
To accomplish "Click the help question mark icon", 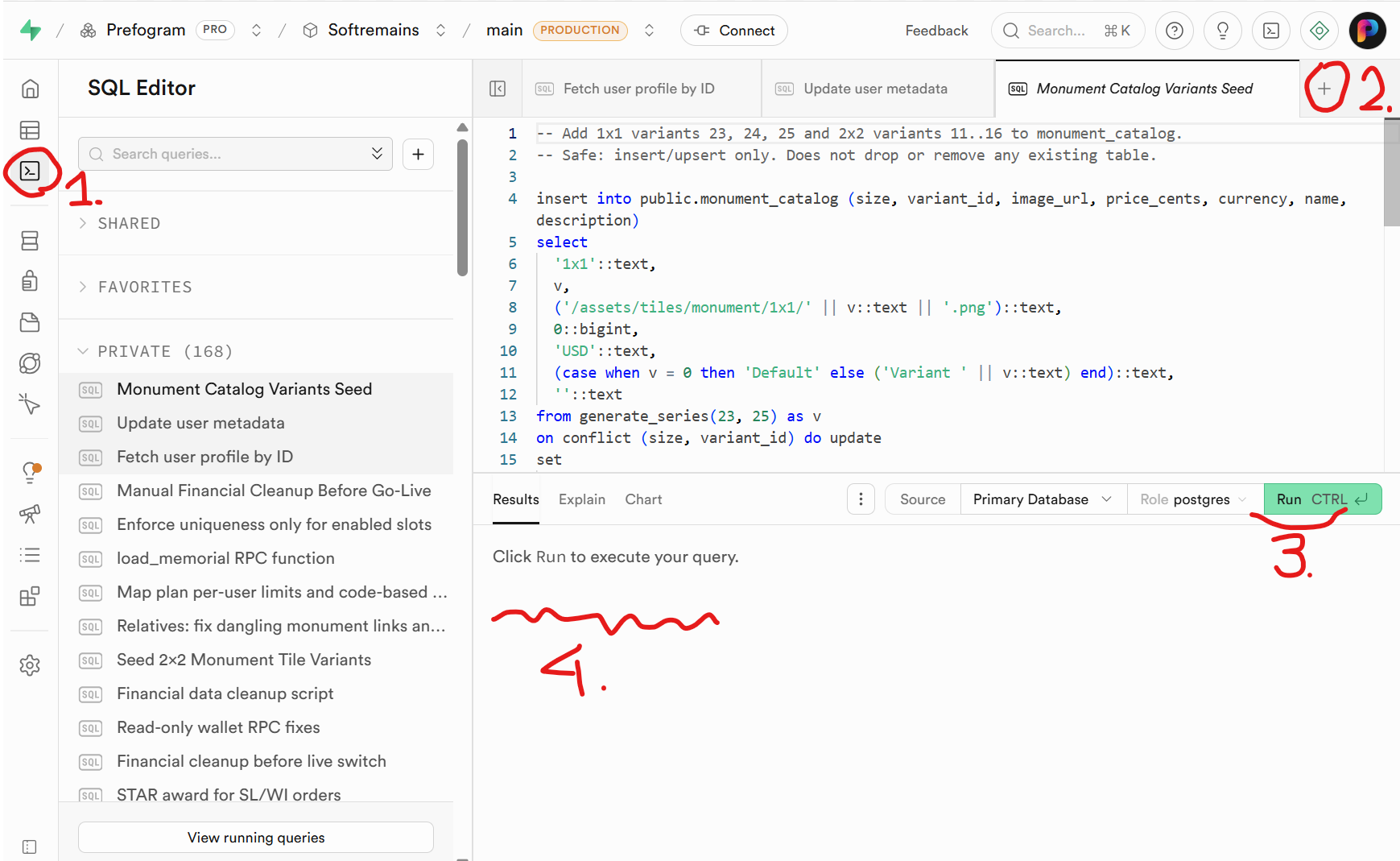I will pyautogui.click(x=1174, y=31).
